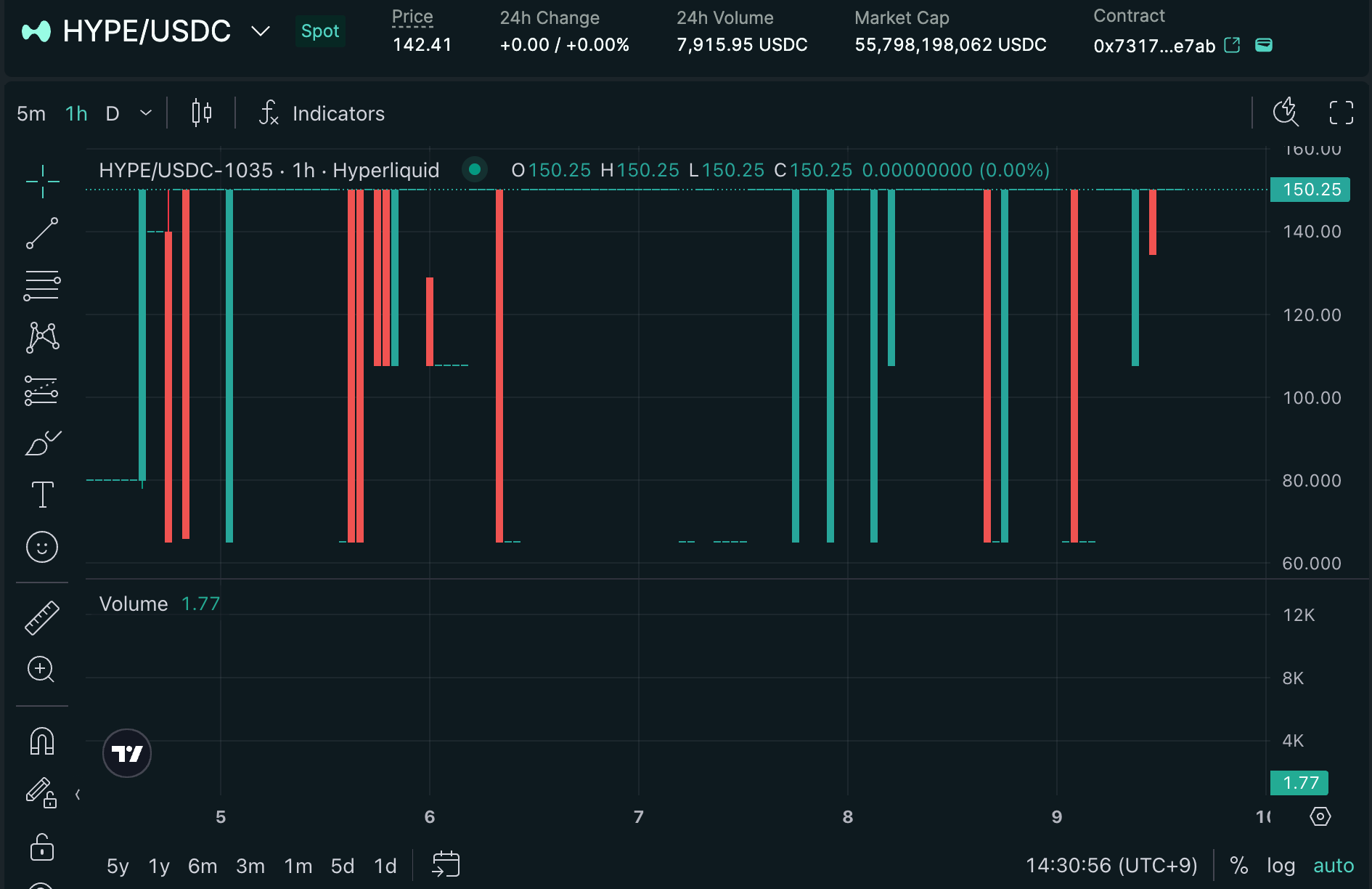Toggle percentage scale display
The image size is (1372, 889).
(x=1238, y=865)
